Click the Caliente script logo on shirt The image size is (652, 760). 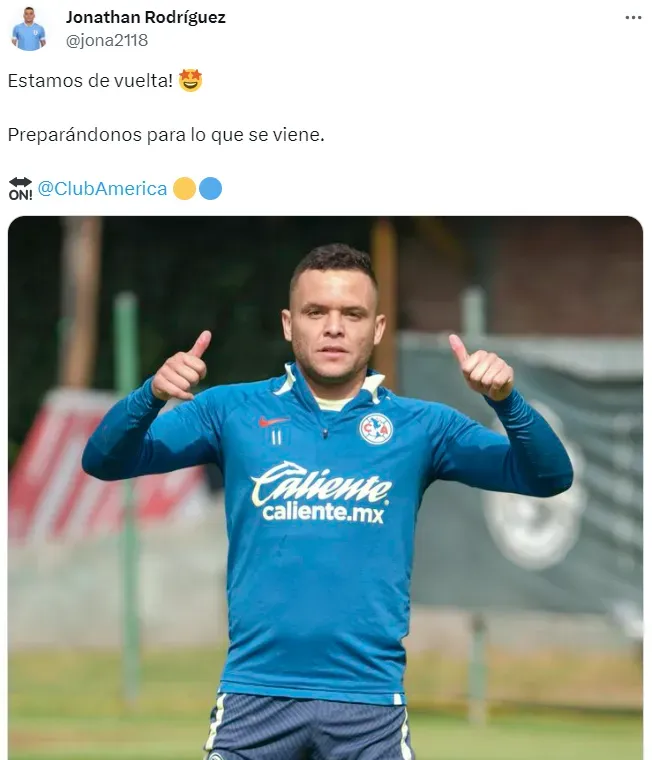click(320, 483)
